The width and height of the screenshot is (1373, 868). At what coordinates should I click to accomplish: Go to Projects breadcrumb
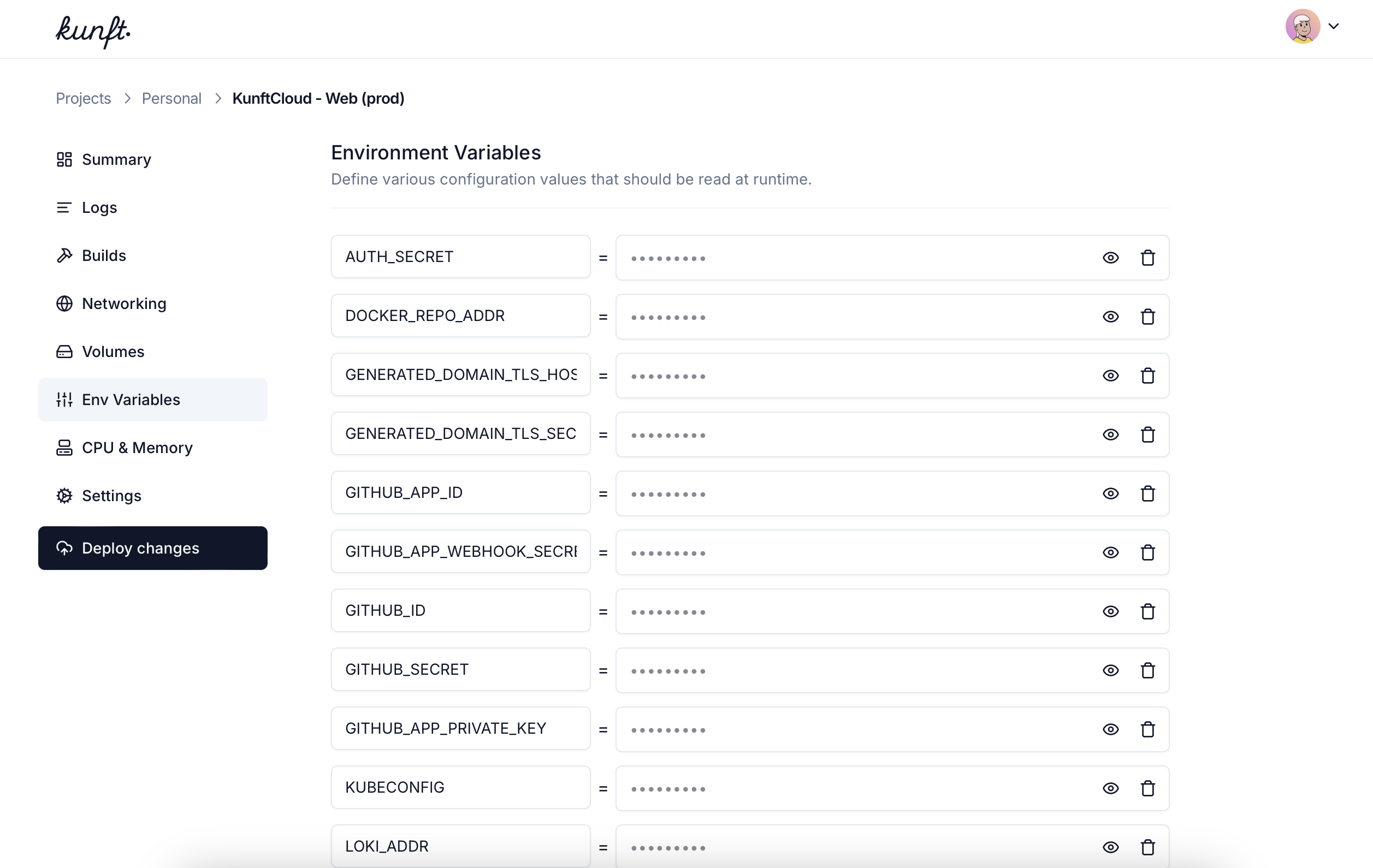tap(83, 99)
